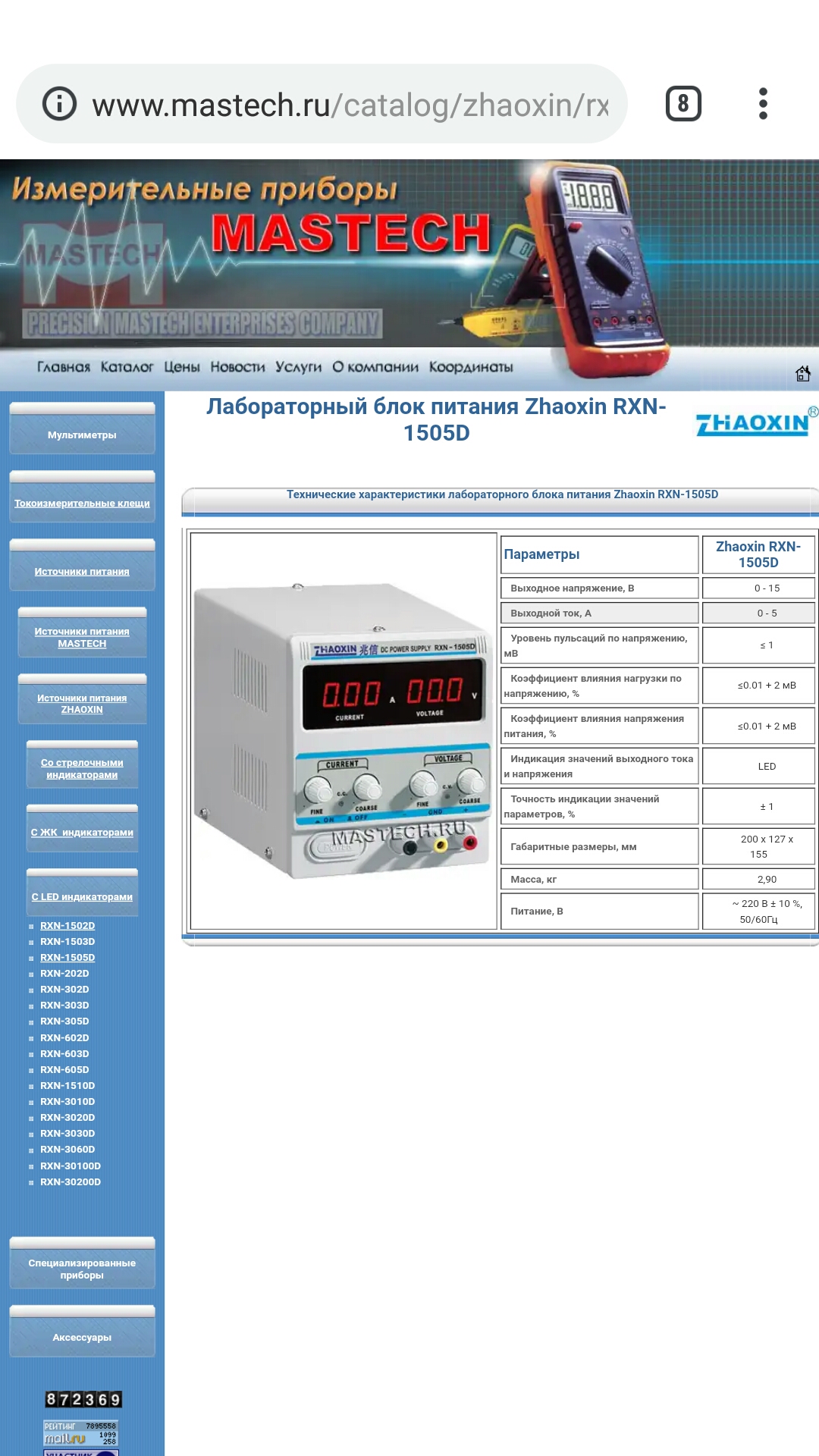The height and width of the screenshot is (1456, 819).
Task: Select model RXN-1503D in the list
Action: (67, 941)
